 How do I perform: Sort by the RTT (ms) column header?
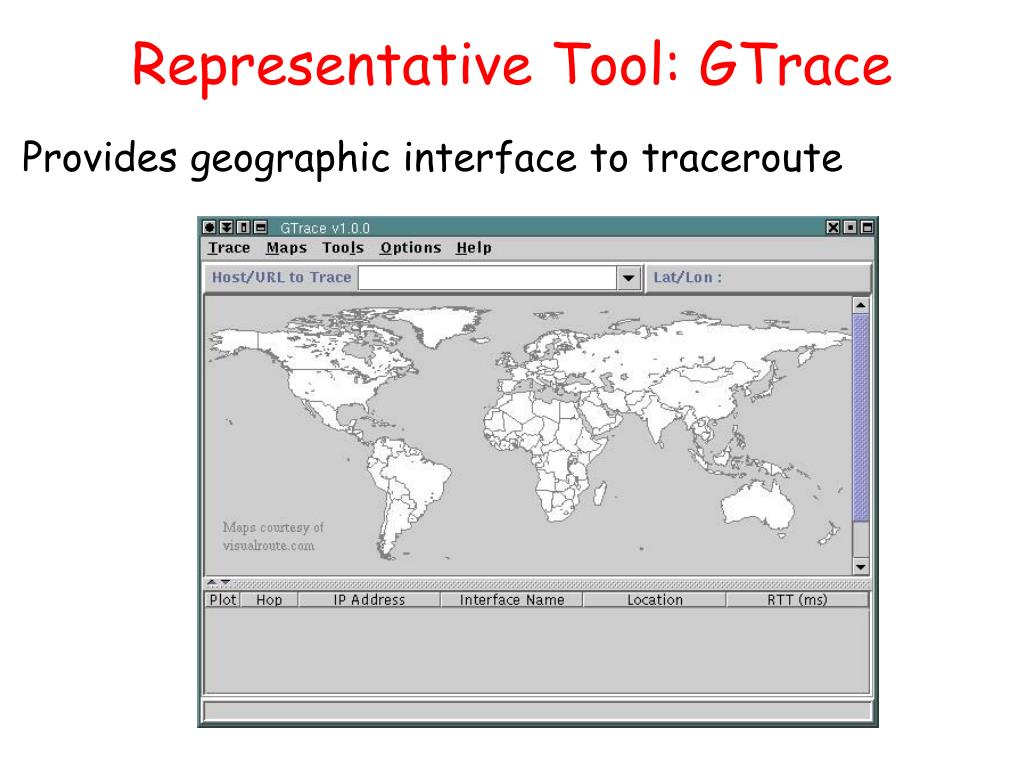[x=797, y=600]
